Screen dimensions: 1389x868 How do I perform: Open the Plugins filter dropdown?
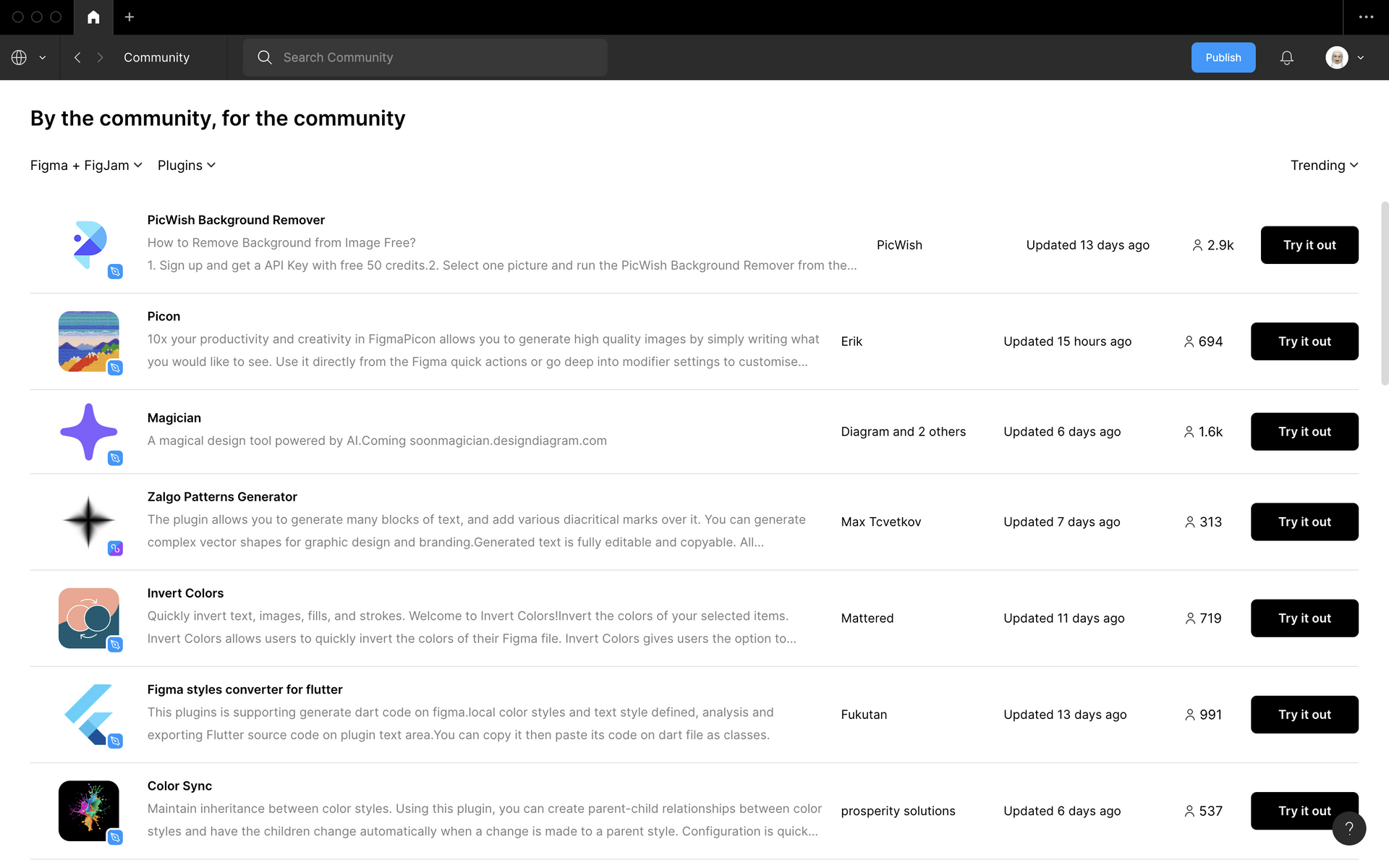186,165
